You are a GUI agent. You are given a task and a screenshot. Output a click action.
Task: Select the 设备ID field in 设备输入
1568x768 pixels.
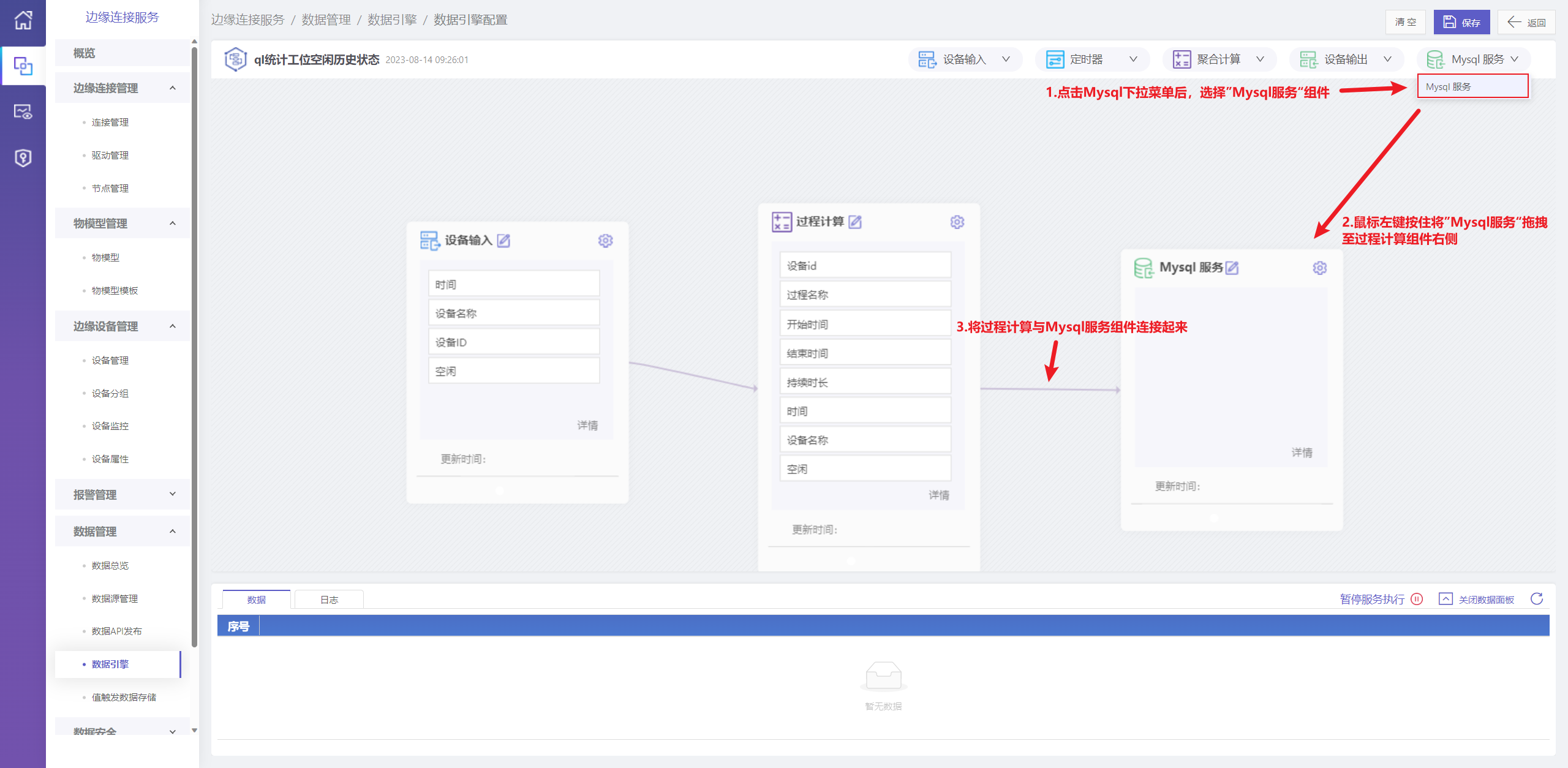pyautogui.click(x=513, y=342)
